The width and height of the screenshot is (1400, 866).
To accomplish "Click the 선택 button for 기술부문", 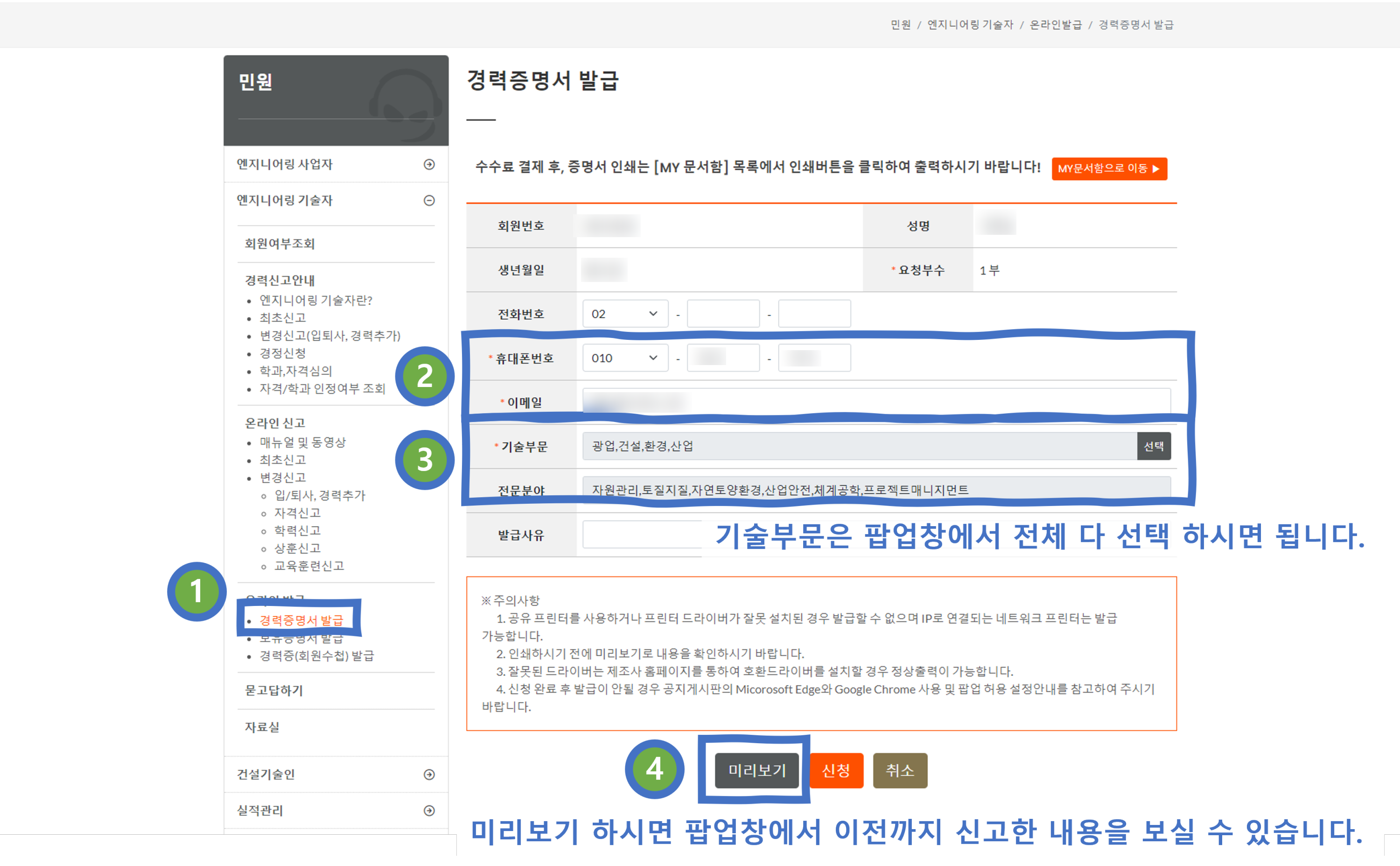I will click(x=1153, y=446).
